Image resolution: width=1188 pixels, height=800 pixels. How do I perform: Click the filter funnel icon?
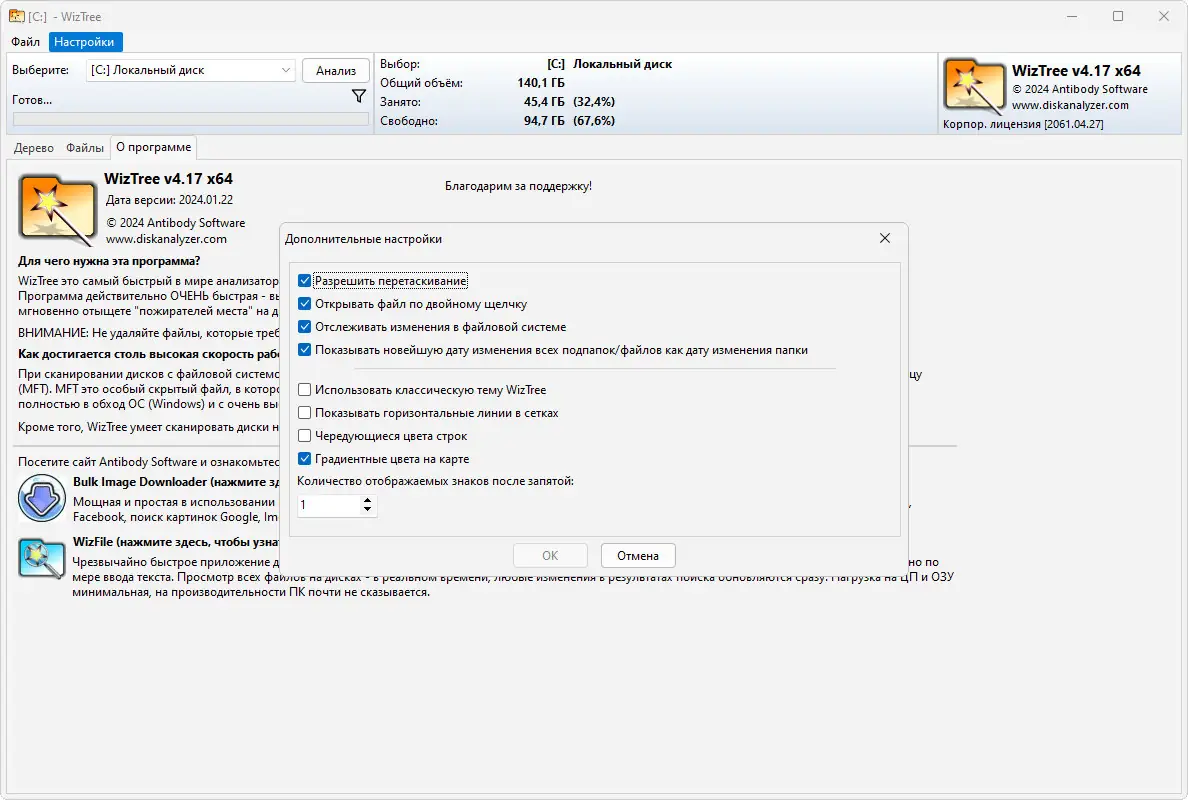(359, 96)
